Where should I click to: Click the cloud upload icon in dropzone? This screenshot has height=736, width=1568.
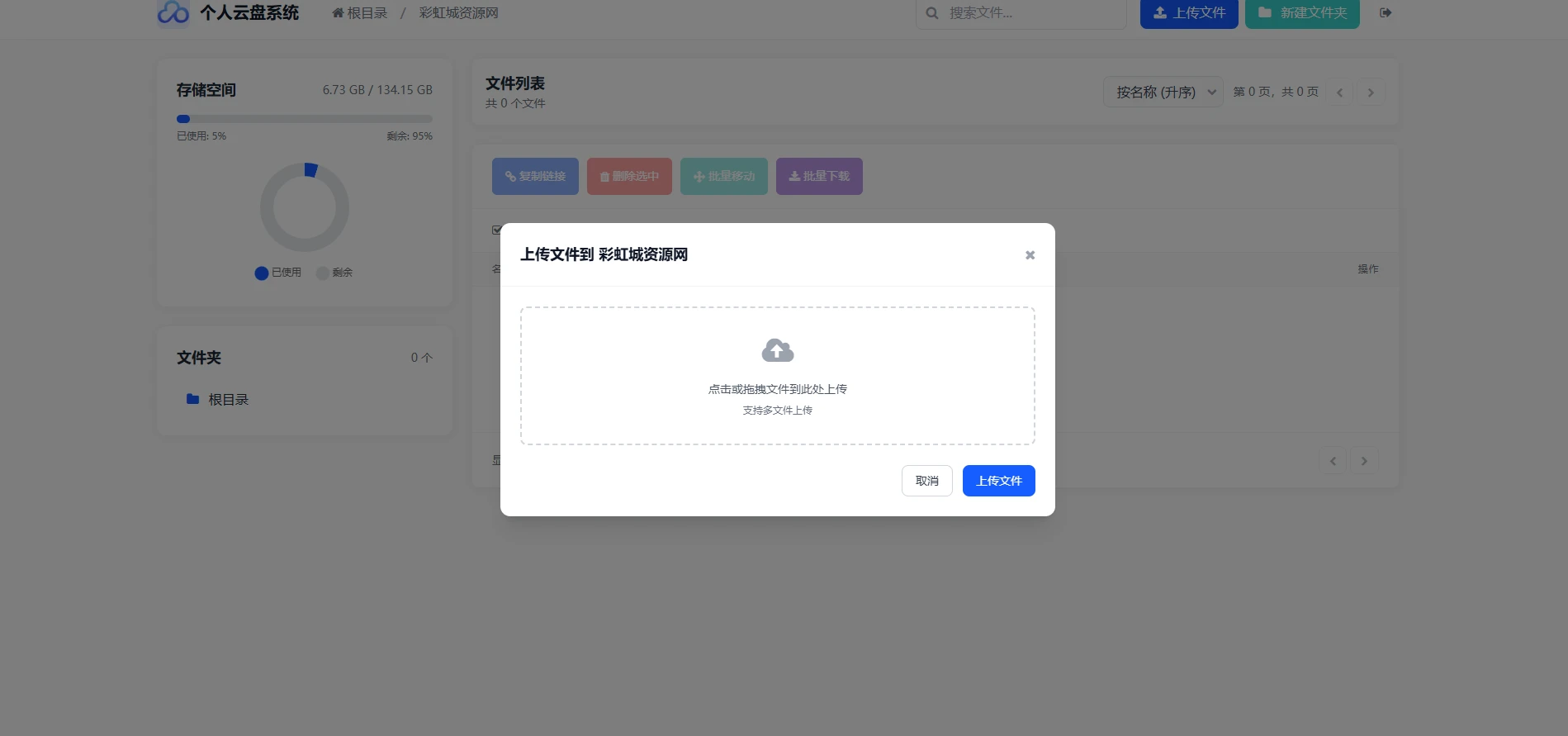click(x=777, y=351)
